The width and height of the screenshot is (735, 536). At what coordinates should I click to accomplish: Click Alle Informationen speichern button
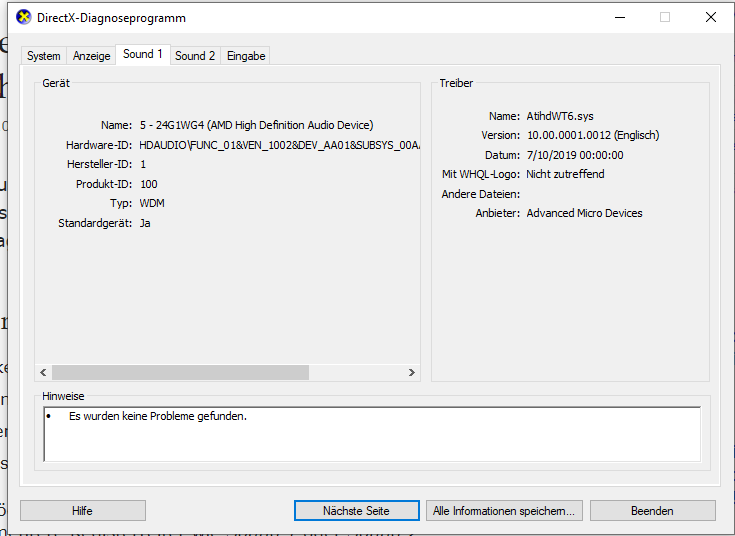pyautogui.click(x=504, y=511)
